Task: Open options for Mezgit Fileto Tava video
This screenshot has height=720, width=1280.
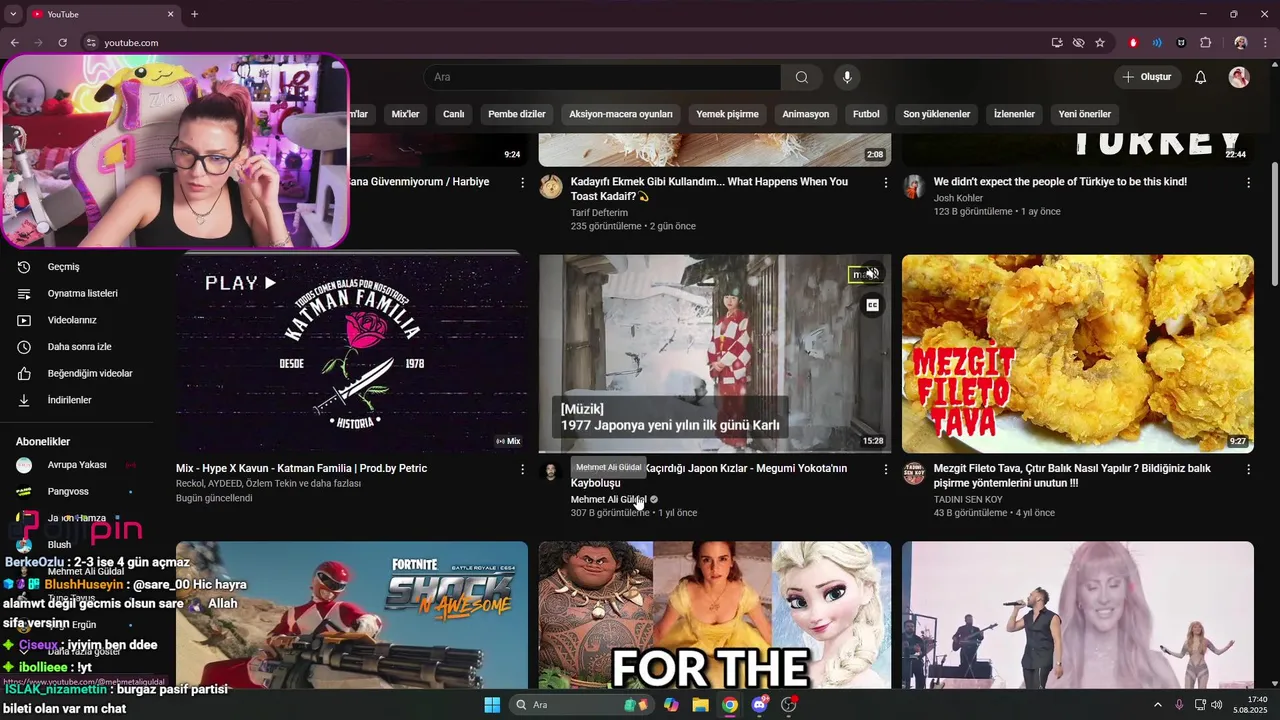Action: coord(1248,469)
